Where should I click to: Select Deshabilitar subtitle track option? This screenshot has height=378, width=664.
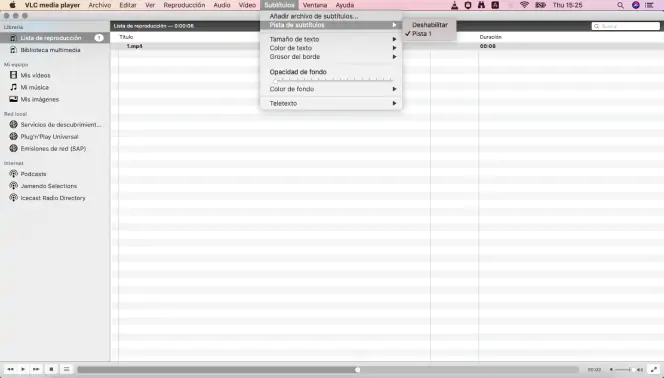click(x=430, y=25)
